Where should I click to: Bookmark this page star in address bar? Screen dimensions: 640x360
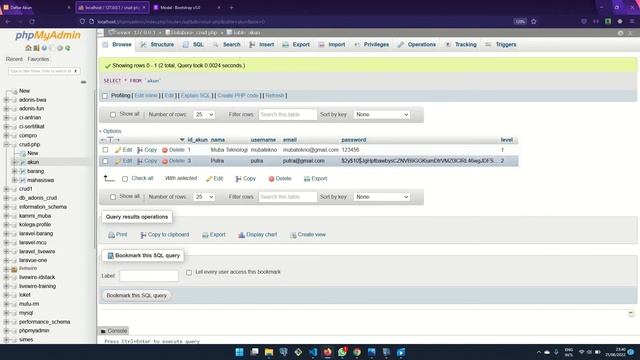pyautogui.click(x=533, y=21)
